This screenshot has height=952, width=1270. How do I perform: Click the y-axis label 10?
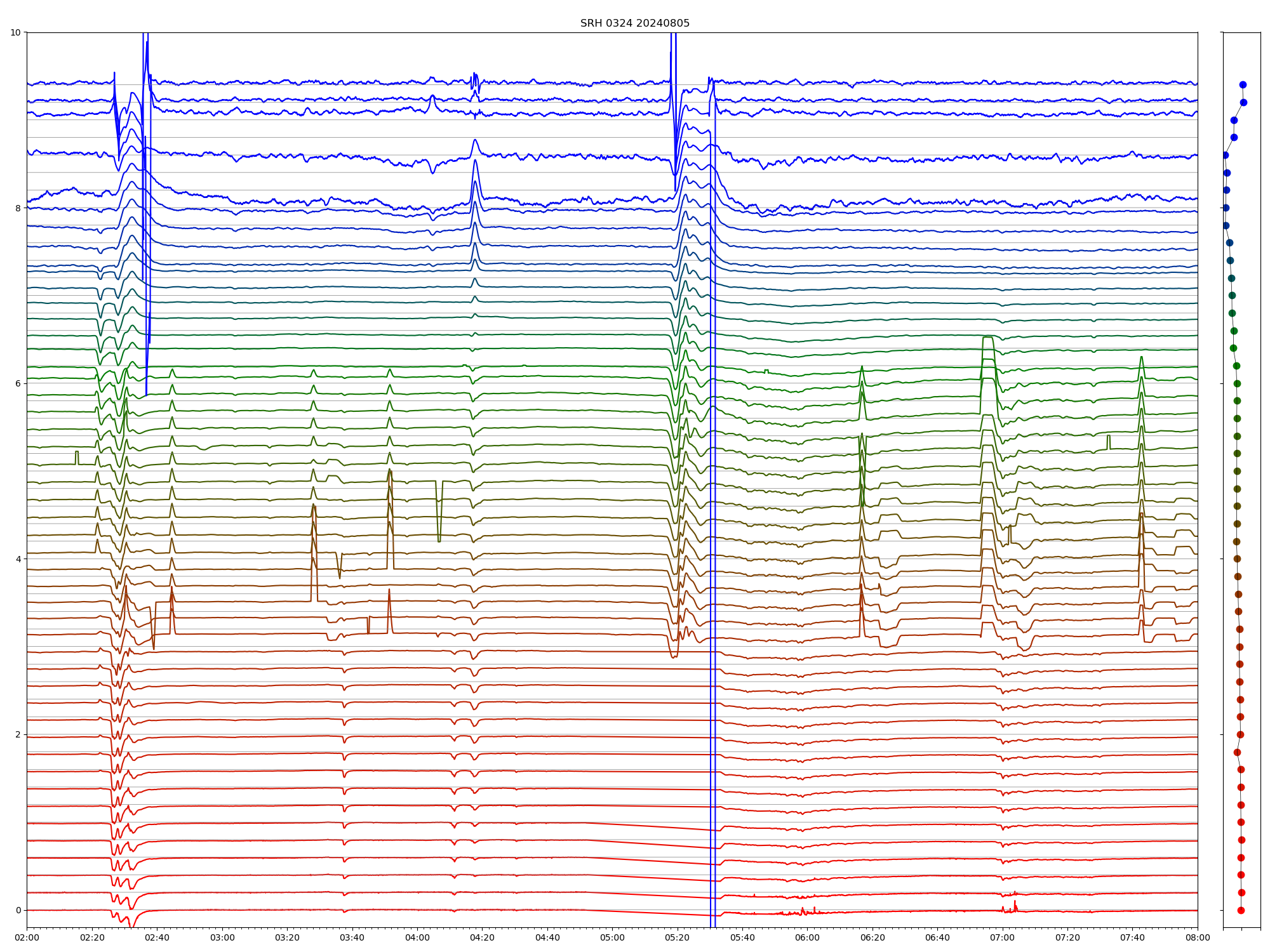coord(15,32)
